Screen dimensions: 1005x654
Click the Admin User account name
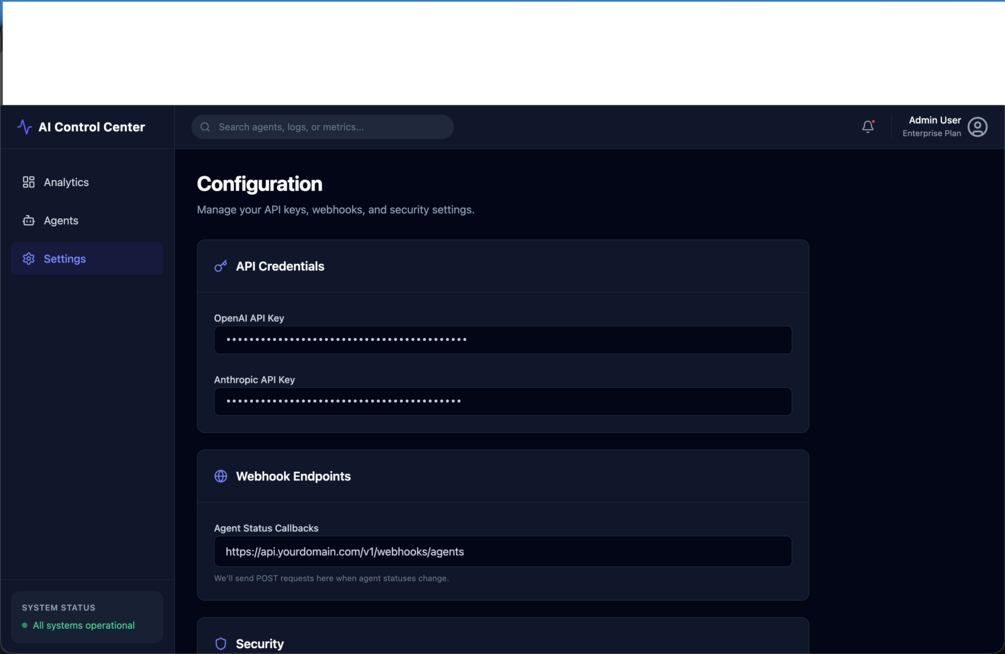click(934, 120)
